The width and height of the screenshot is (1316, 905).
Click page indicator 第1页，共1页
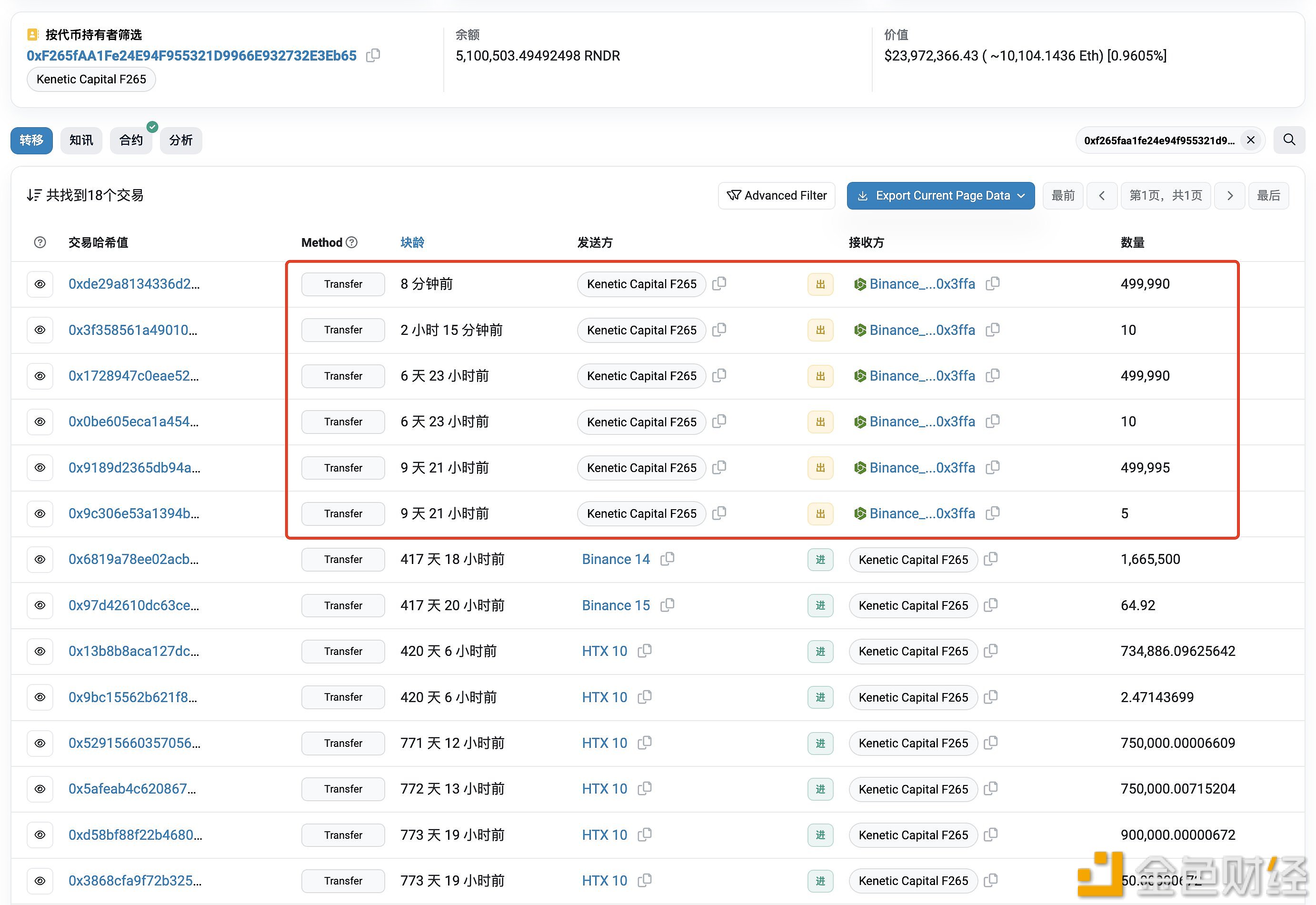click(1165, 196)
